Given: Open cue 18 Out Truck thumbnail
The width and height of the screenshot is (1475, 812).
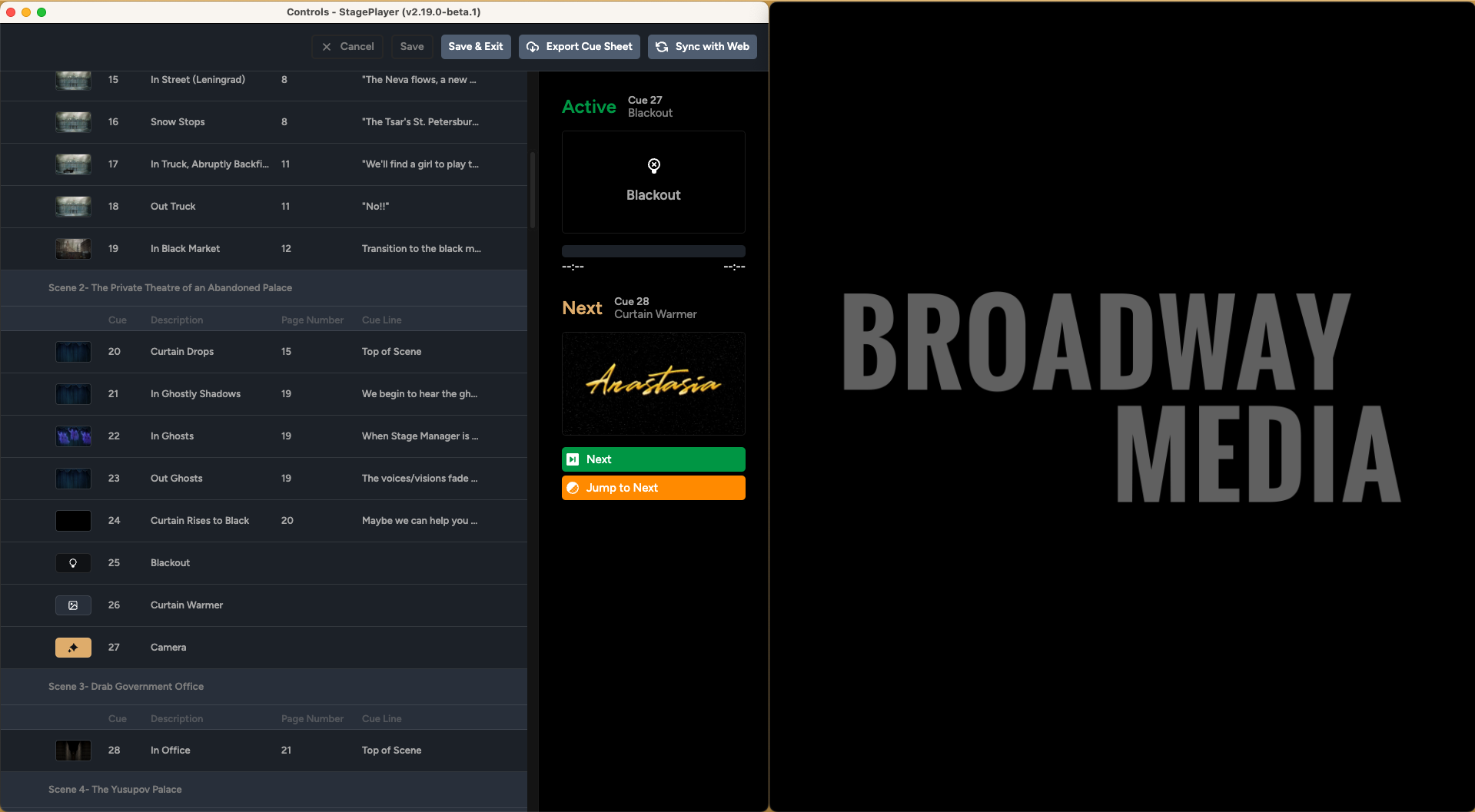Looking at the screenshot, I should coord(73,207).
